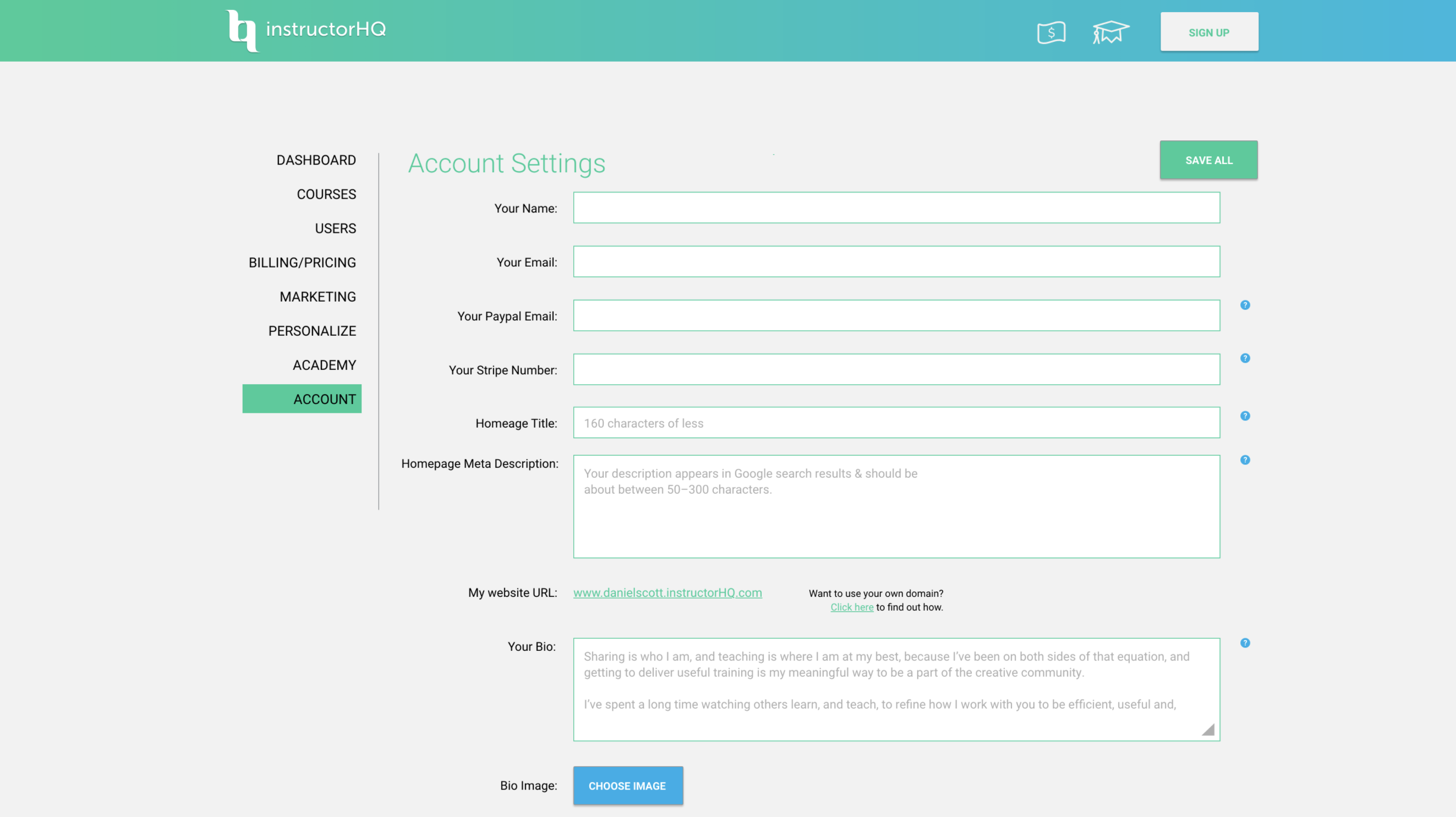Follow the 'Click here' own domain link

tap(851, 607)
